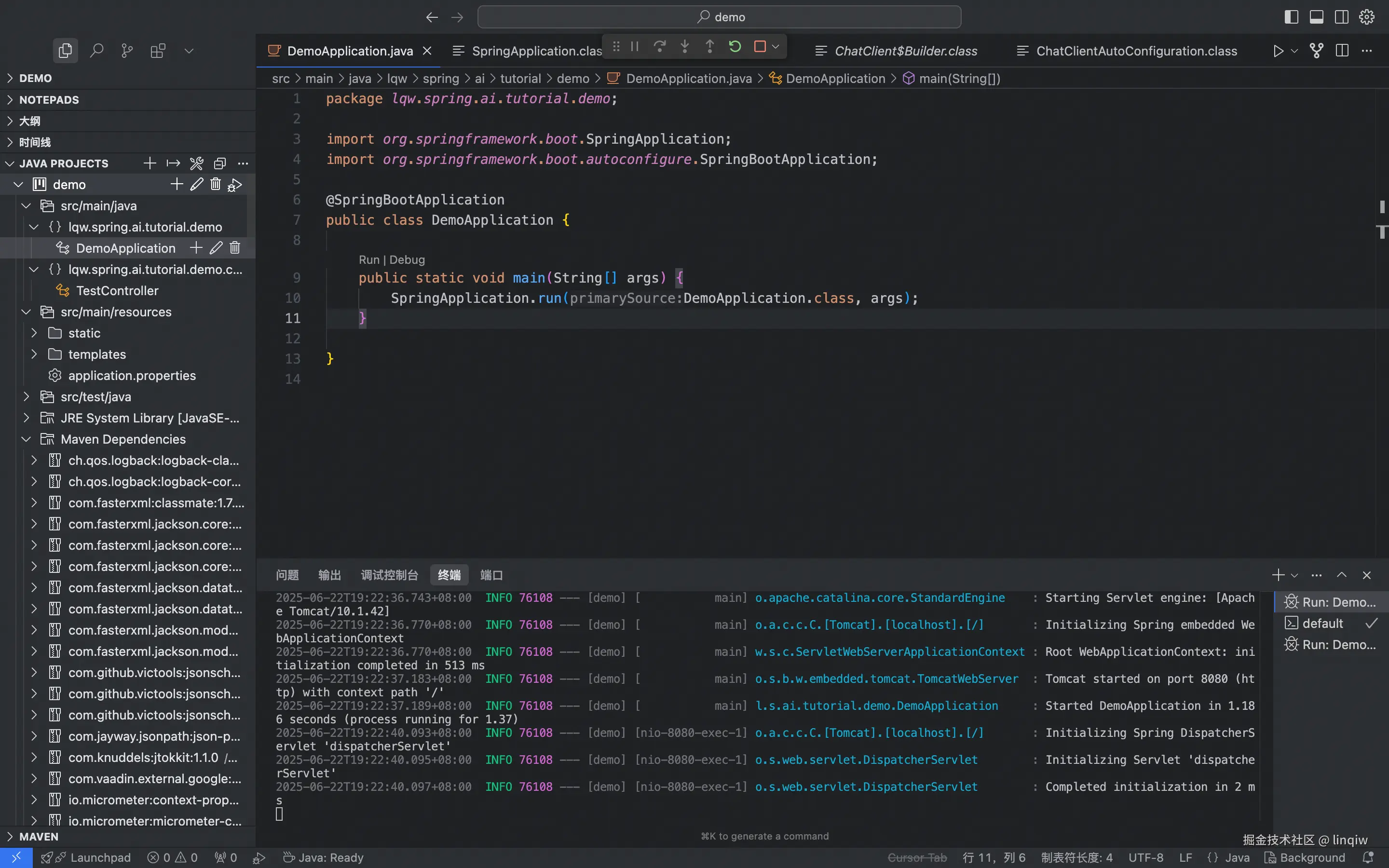Pause execution in debug toolbar
The image size is (1389, 868).
point(634,46)
